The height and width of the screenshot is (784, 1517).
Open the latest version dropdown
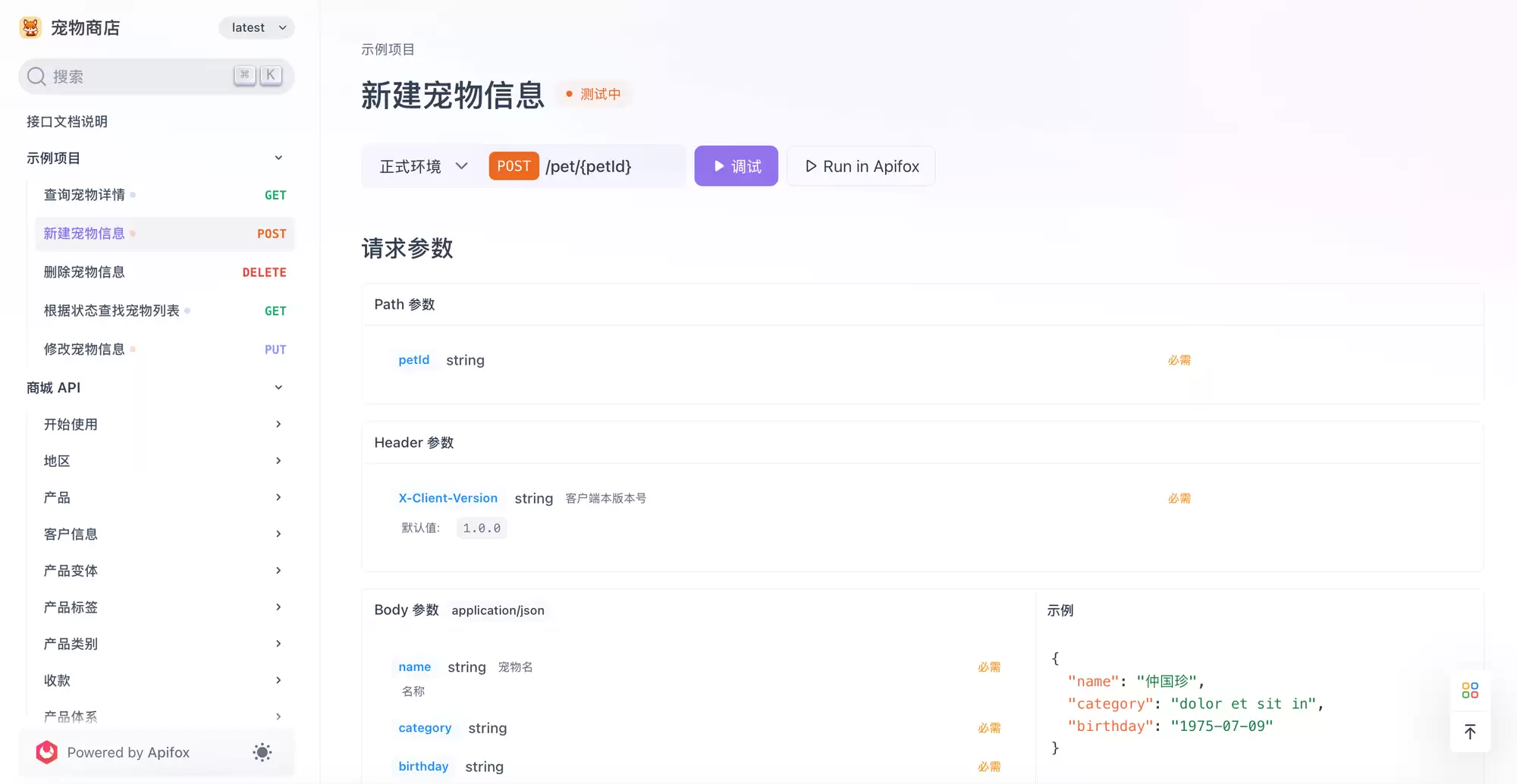[257, 27]
